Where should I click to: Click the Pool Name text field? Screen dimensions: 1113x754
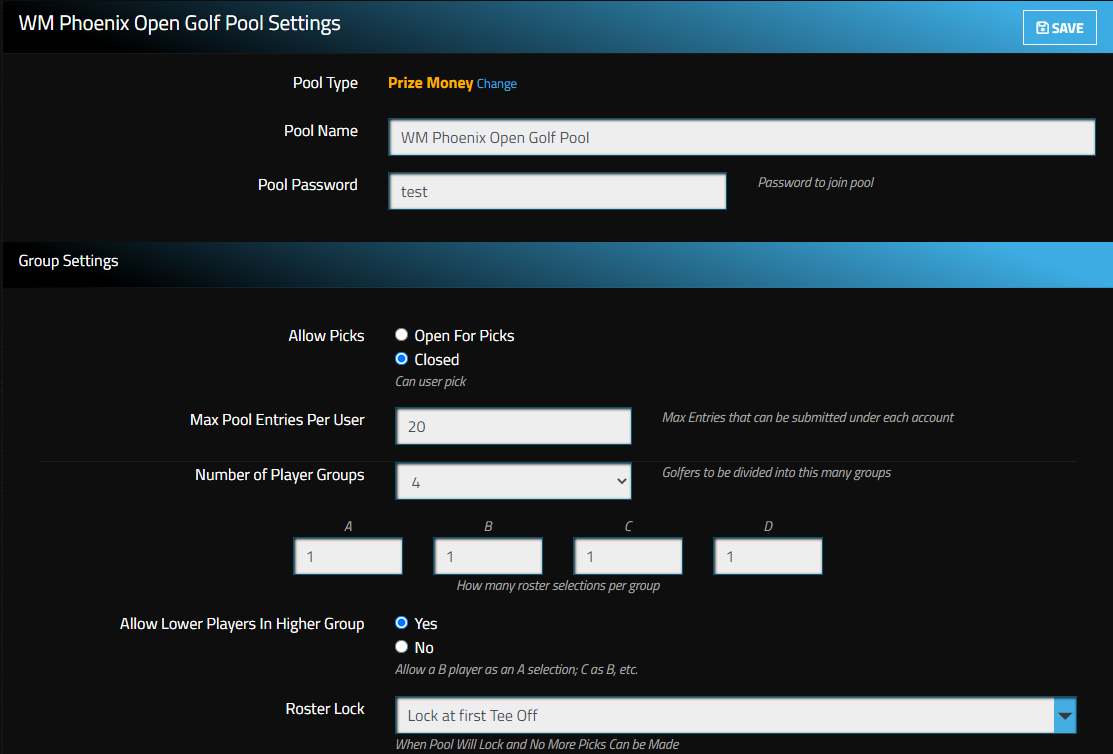[740, 137]
